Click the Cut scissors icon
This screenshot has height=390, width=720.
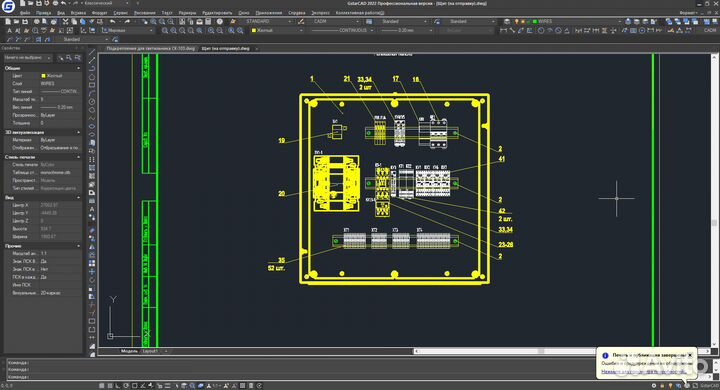click(x=66, y=22)
